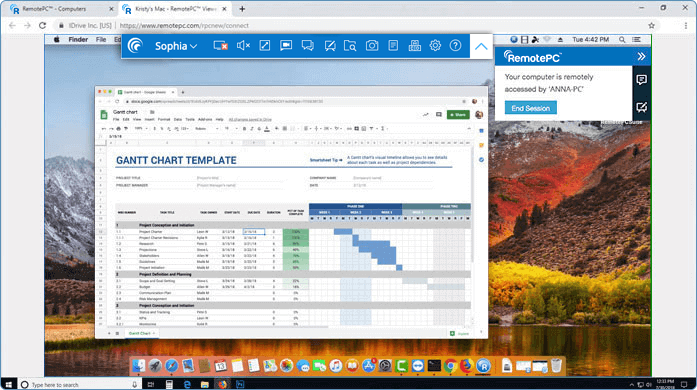Collapse the RemotePC viewer toolbar chevron
The image size is (697, 390).
click(x=481, y=46)
